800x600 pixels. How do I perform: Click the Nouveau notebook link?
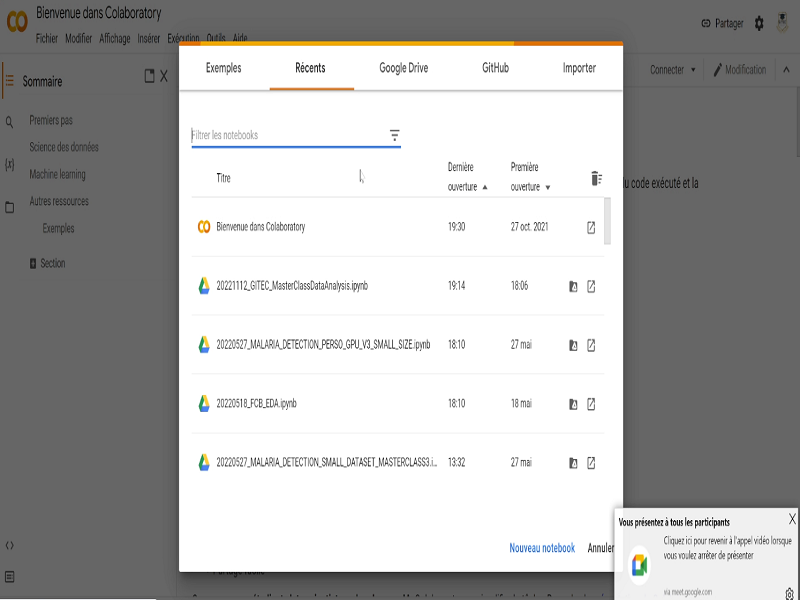(x=542, y=548)
